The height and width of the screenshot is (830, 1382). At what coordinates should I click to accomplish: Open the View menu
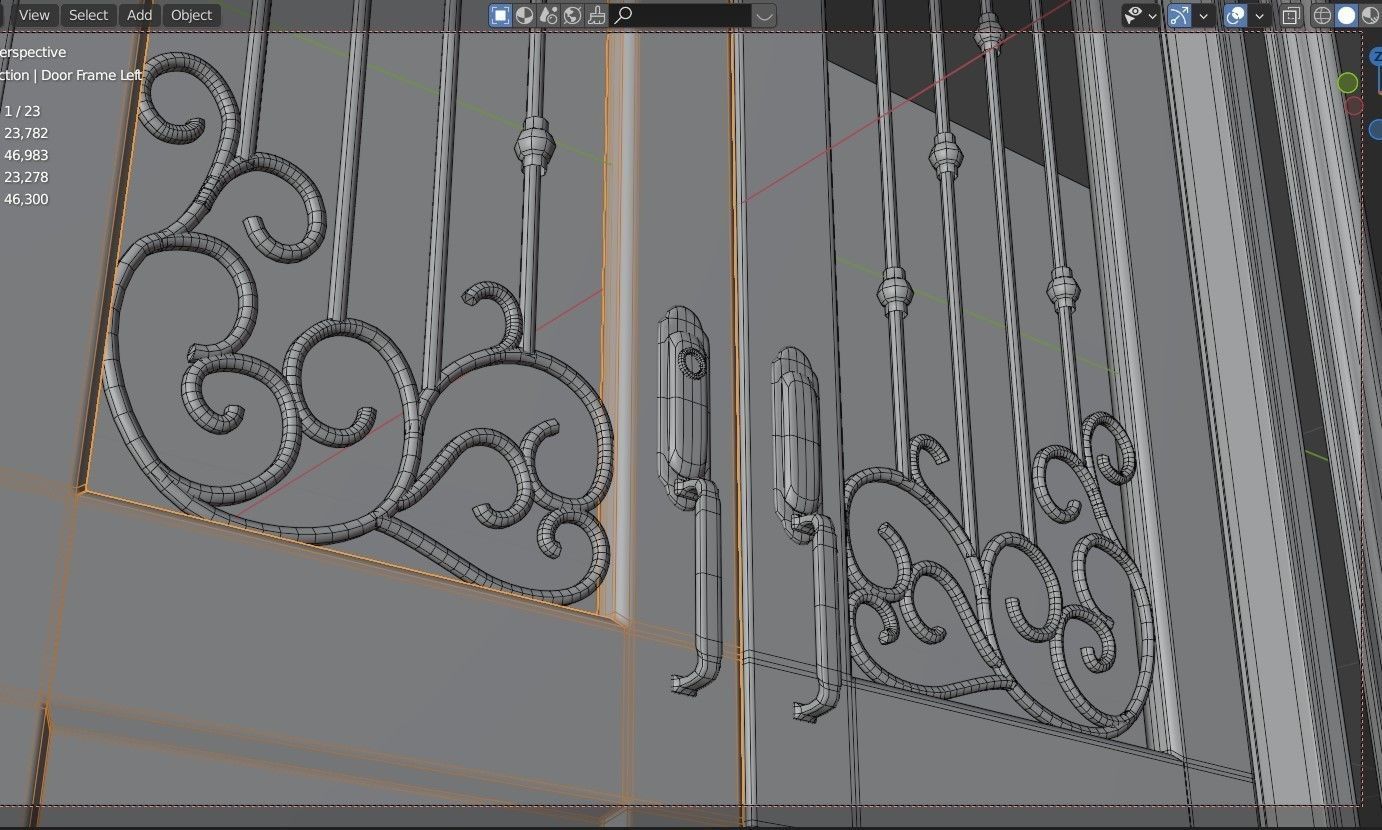34,15
